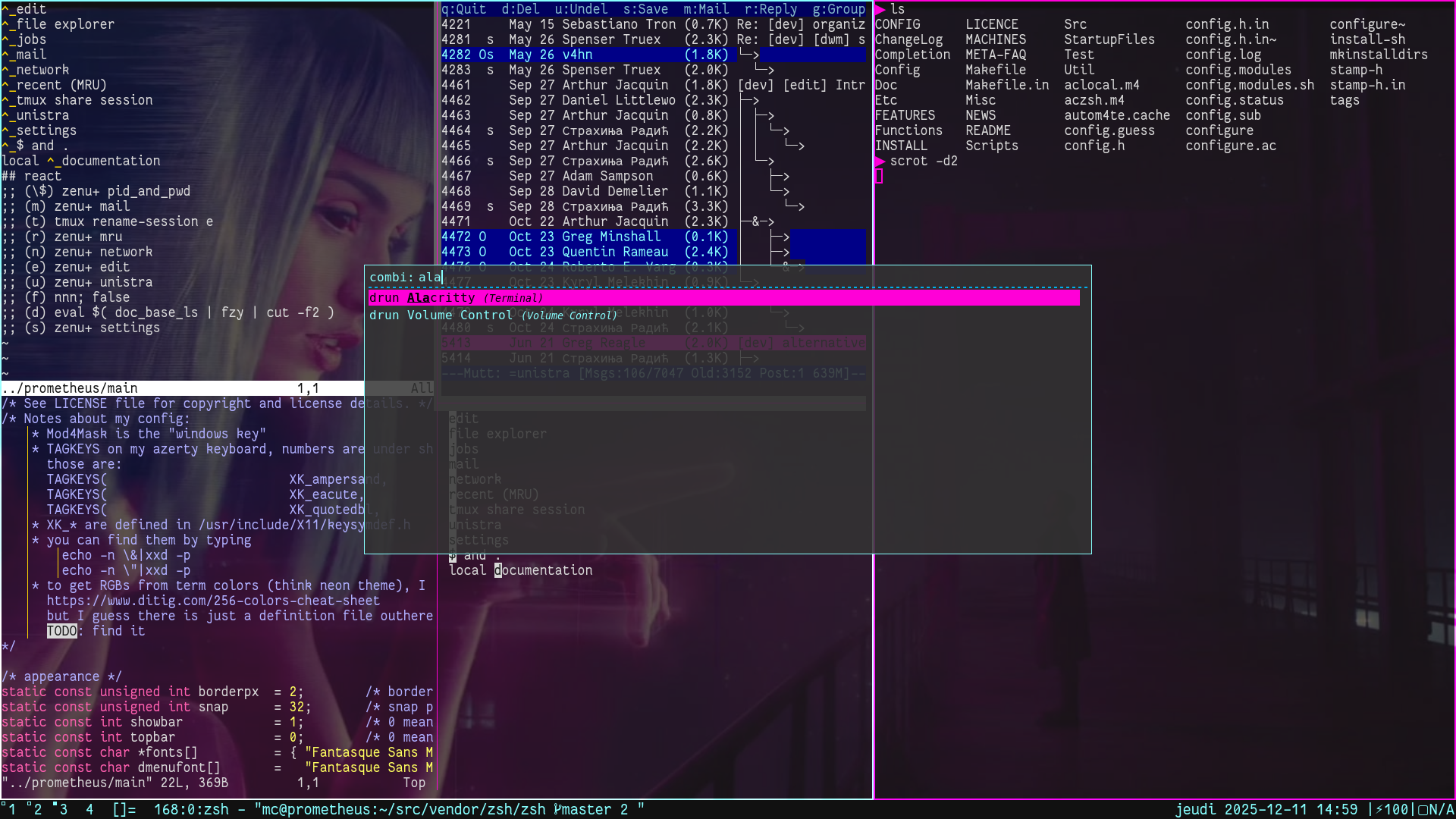
Task: Switch to dwm tag 2
Action: coord(36,809)
